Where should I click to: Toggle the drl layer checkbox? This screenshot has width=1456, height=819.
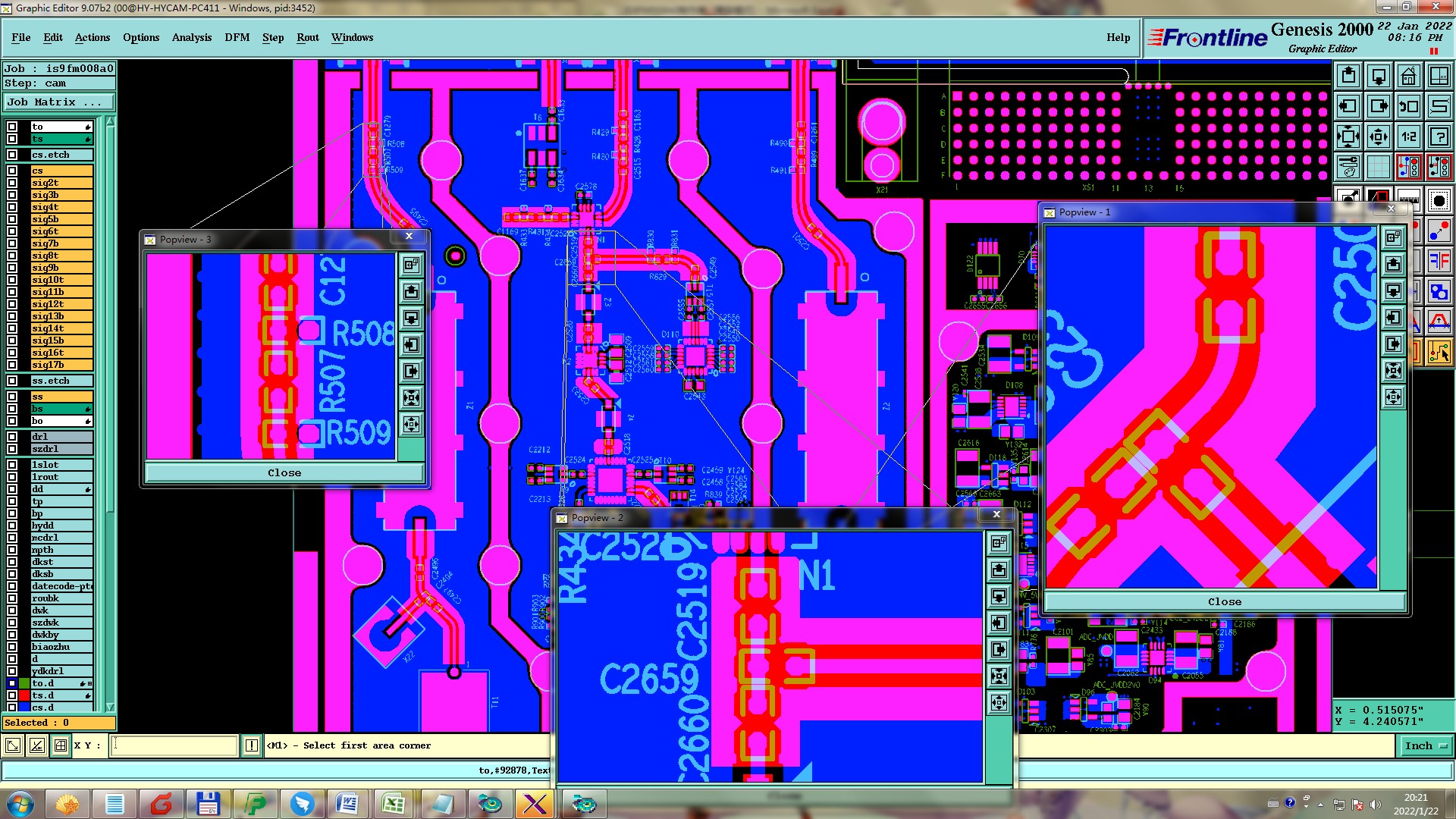(x=12, y=437)
